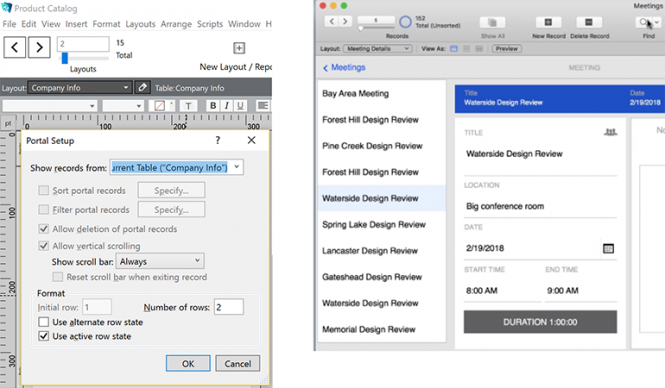Go to previous layout with left arrow
Screen dimensions: 665x388
tap(15, 47)
